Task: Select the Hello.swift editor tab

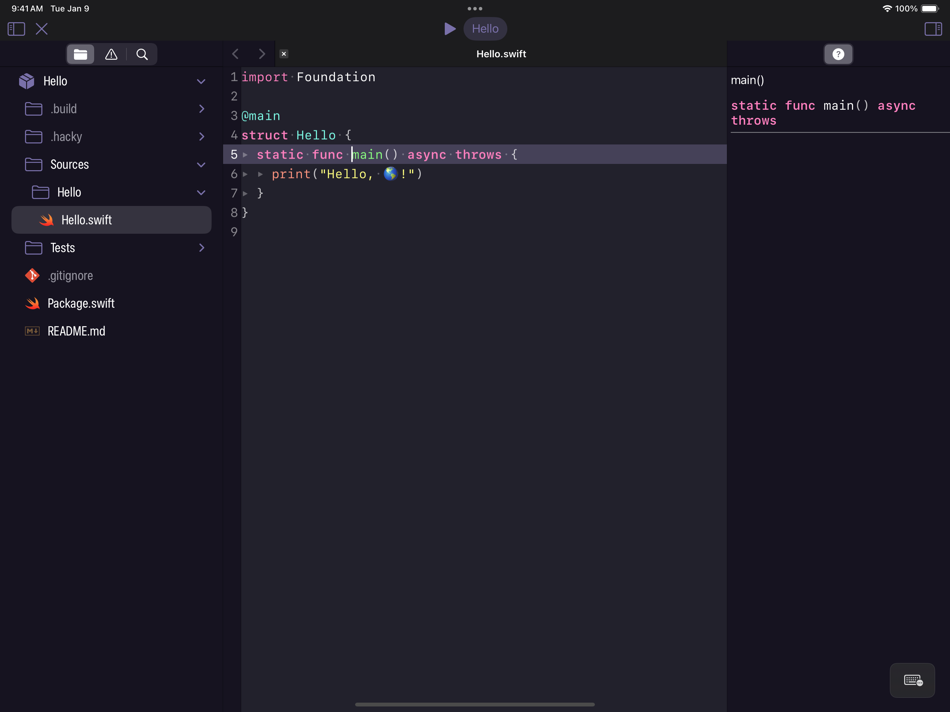Action: [x=500, y=53]
